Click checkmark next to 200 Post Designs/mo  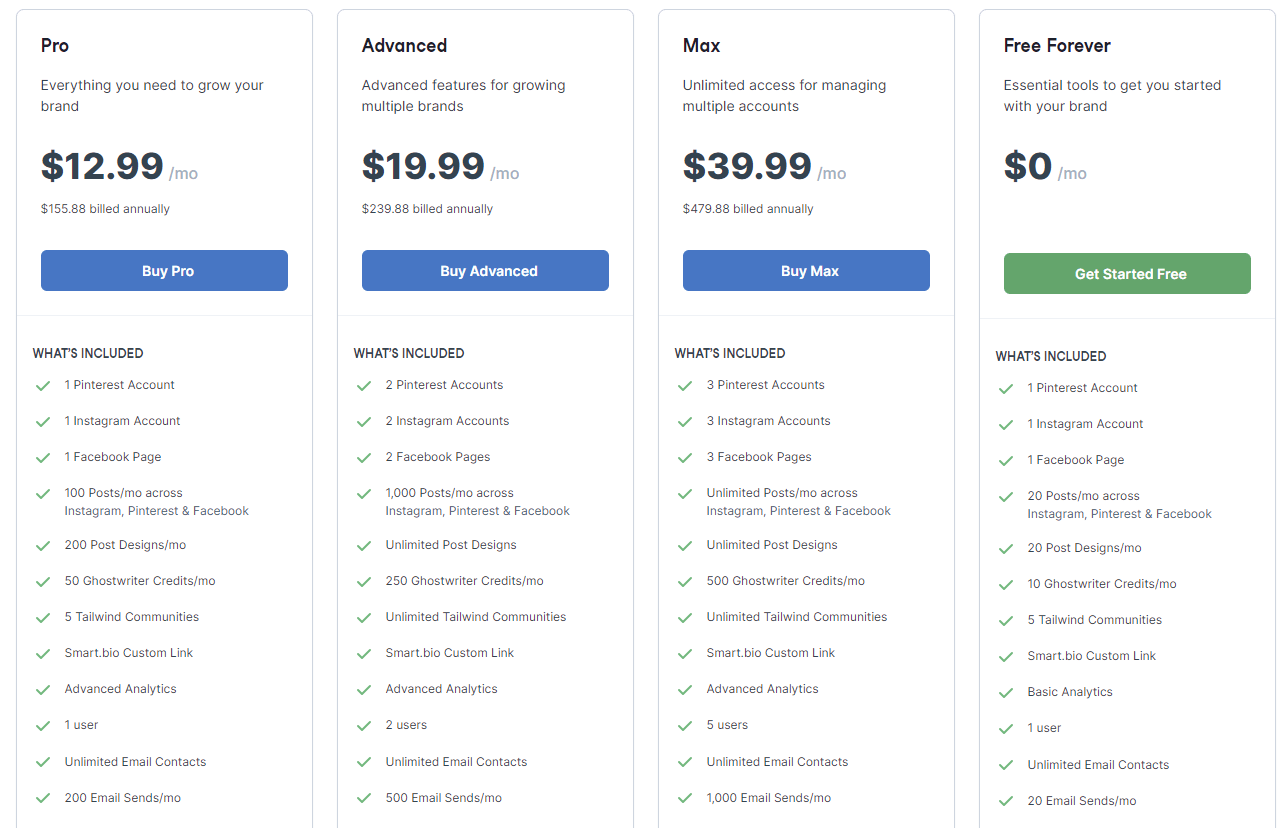click(x=43, y=546)
